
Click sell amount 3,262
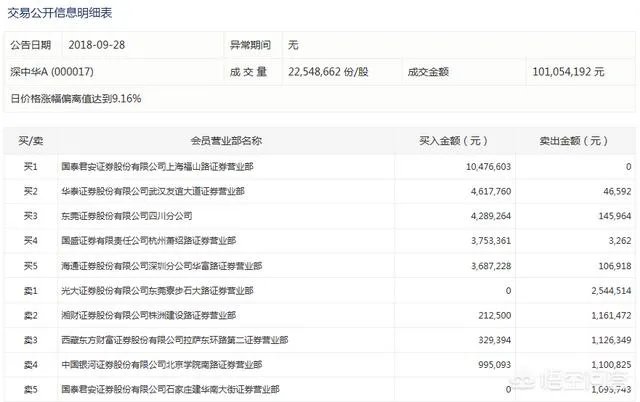click(x=620, y=240)
